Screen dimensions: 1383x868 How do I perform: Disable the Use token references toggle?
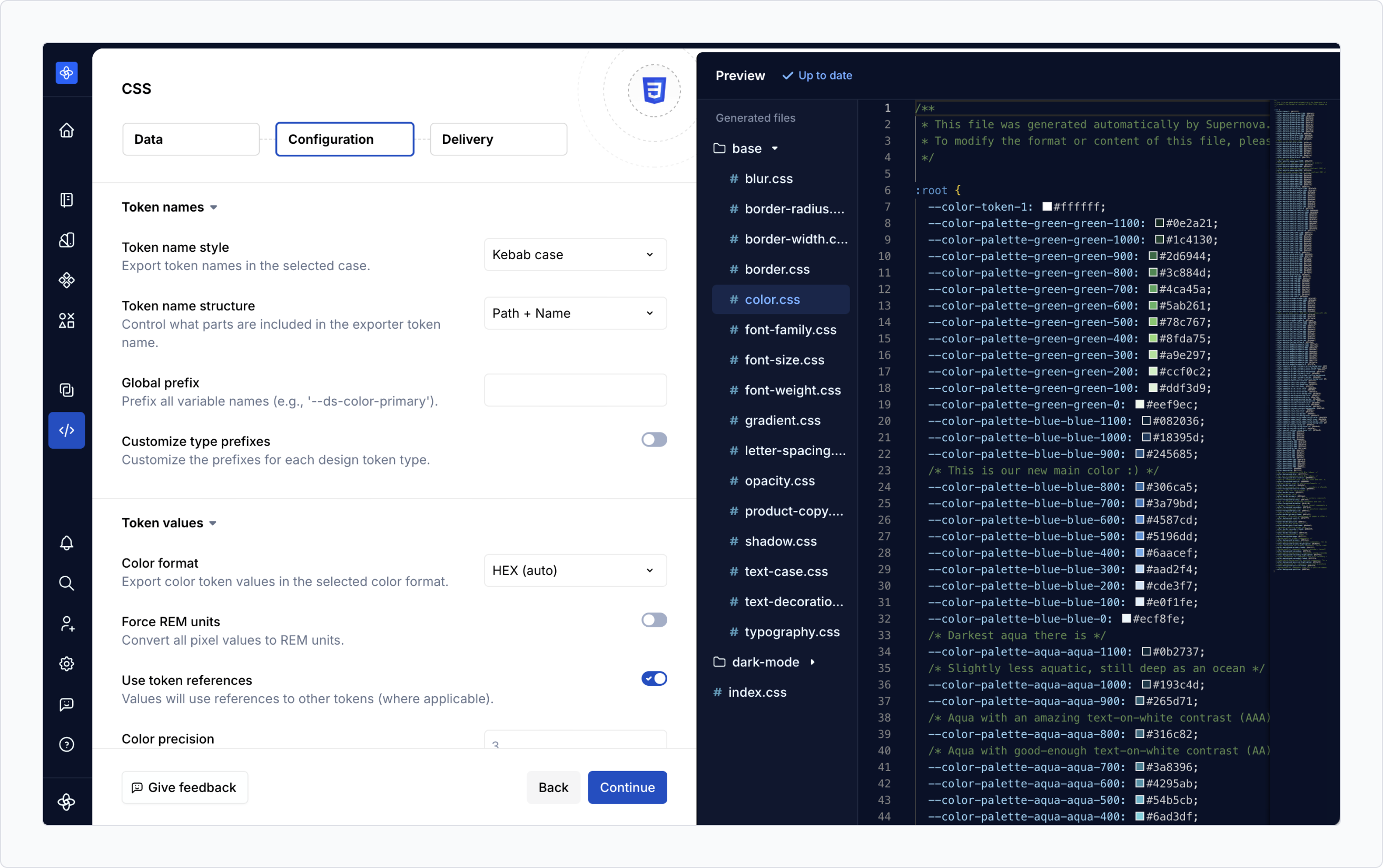(654, 678)
